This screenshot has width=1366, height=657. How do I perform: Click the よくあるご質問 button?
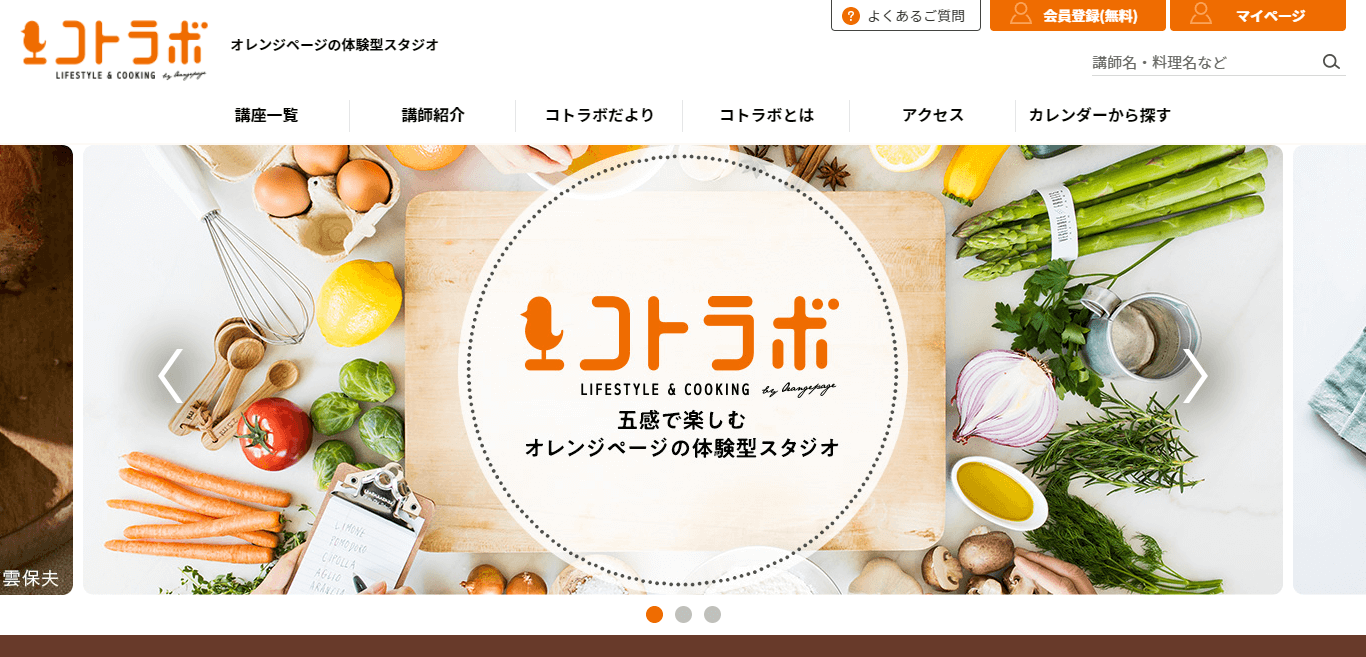pyautogui.click(x=906, y=15)
